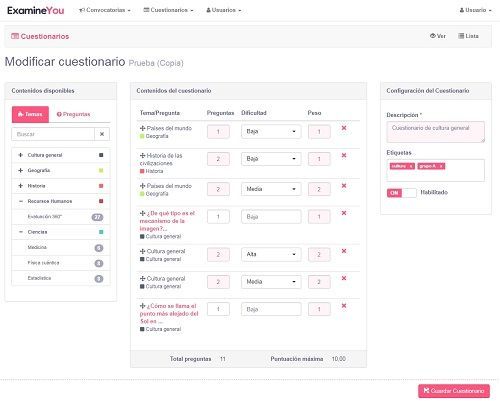Click the Física cuántica count badge

pyautogui.click(x=99, y=263)
